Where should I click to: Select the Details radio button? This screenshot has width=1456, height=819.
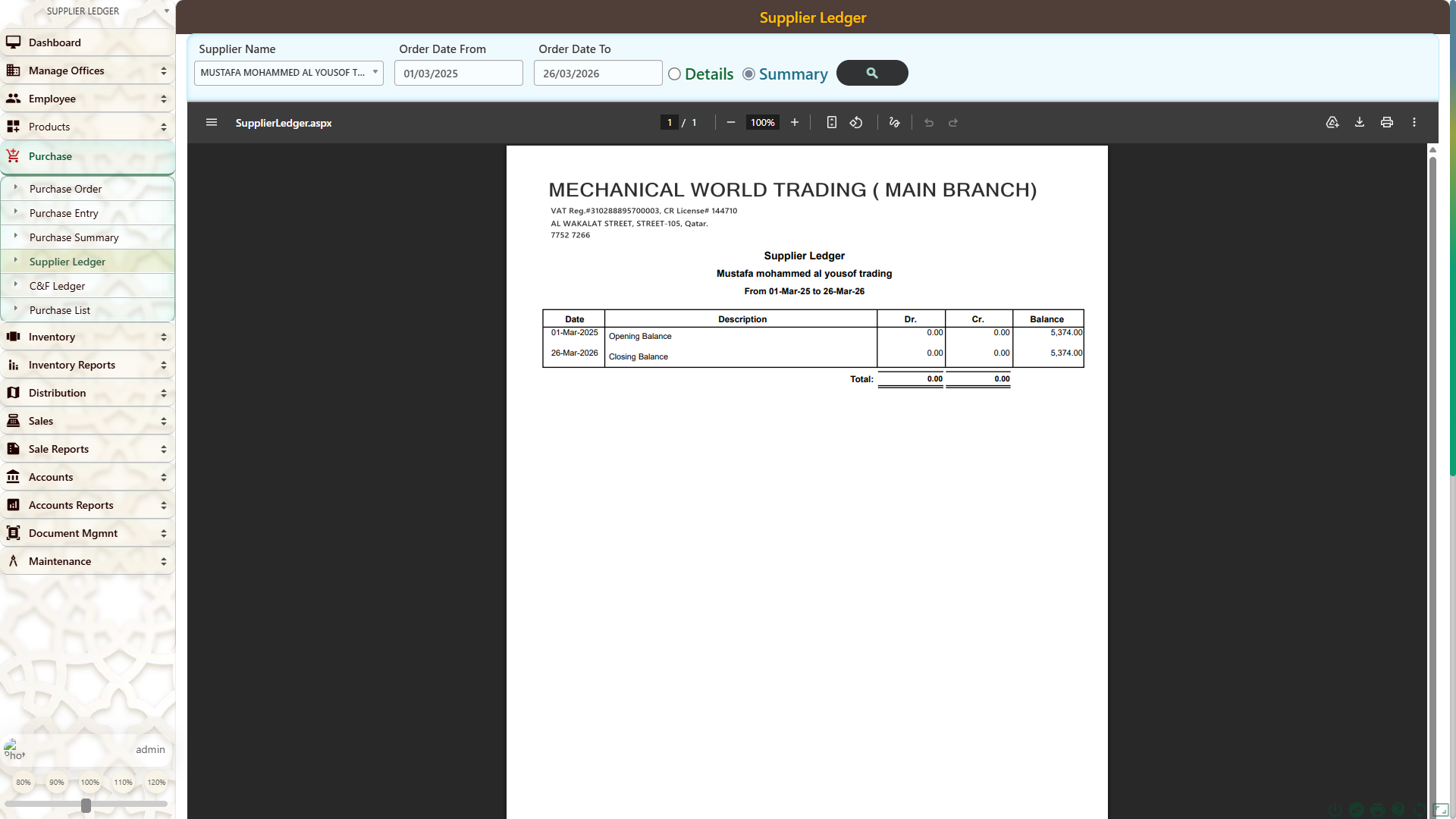(x=674, y=74)
